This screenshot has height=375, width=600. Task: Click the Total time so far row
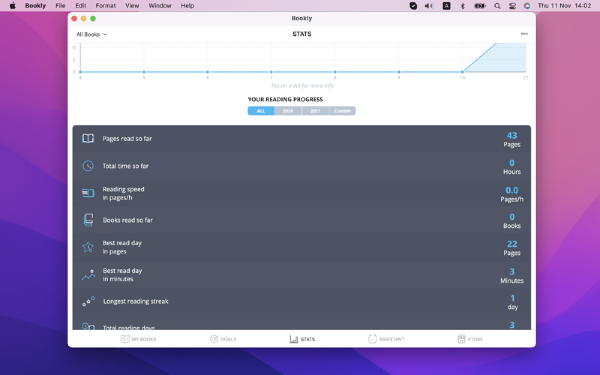tap(302, 166)
